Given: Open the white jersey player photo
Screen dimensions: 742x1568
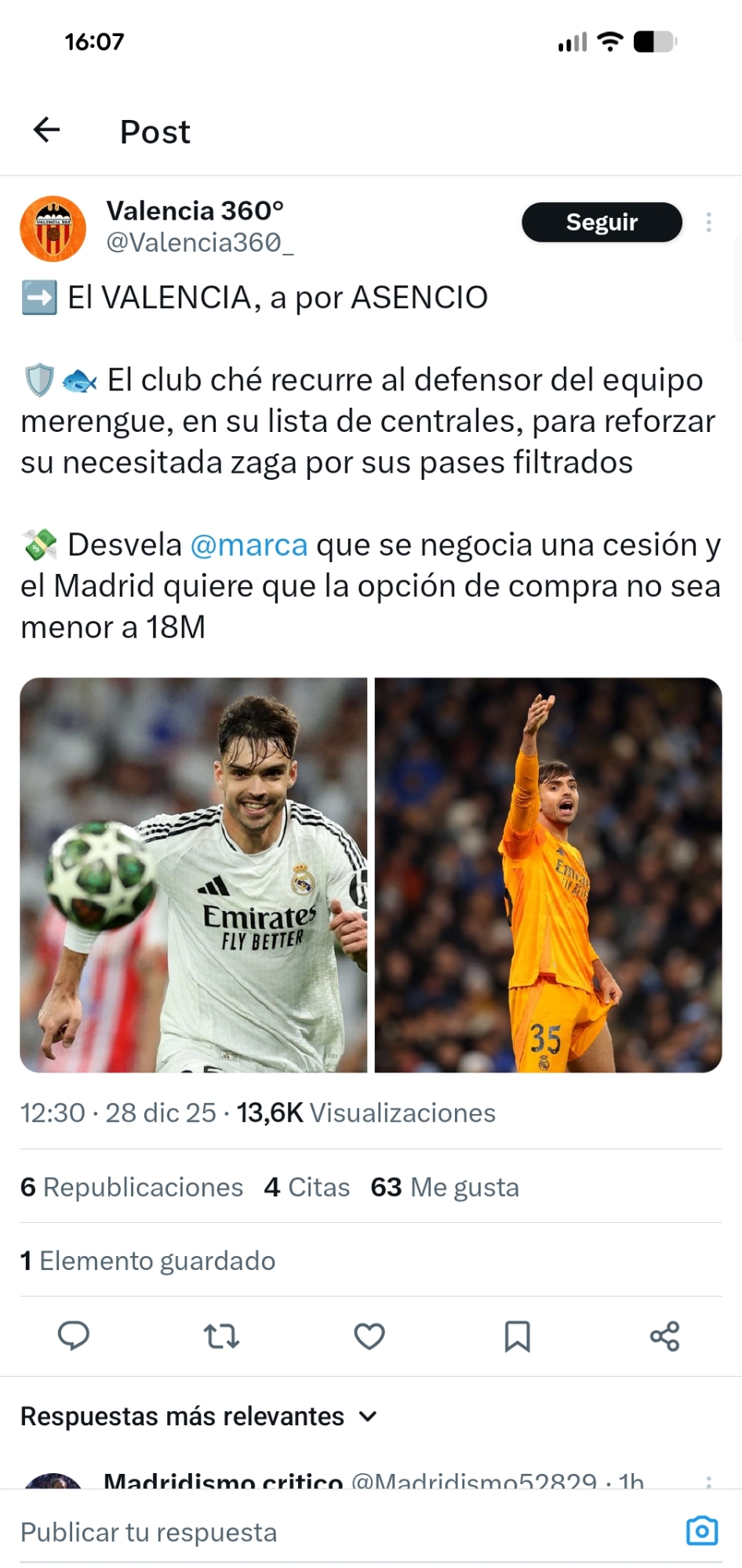Looking at the screenshot, I should 194,875.
